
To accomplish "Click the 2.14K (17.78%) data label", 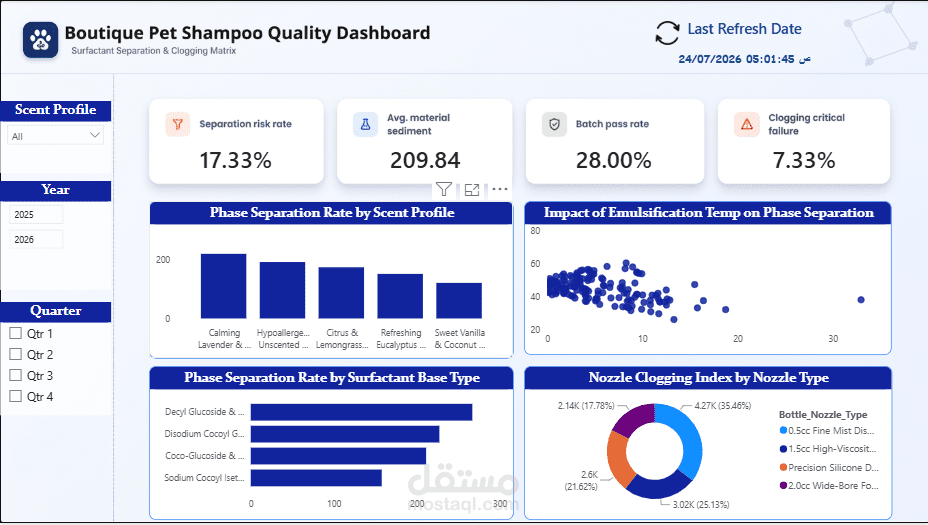I will point(586,405).
